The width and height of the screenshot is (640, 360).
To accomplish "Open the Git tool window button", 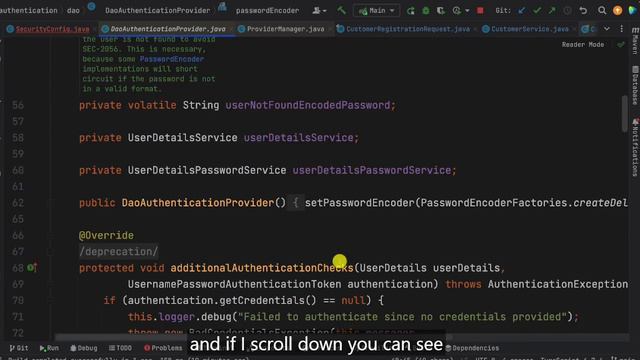I will click(x=19, y=348).
